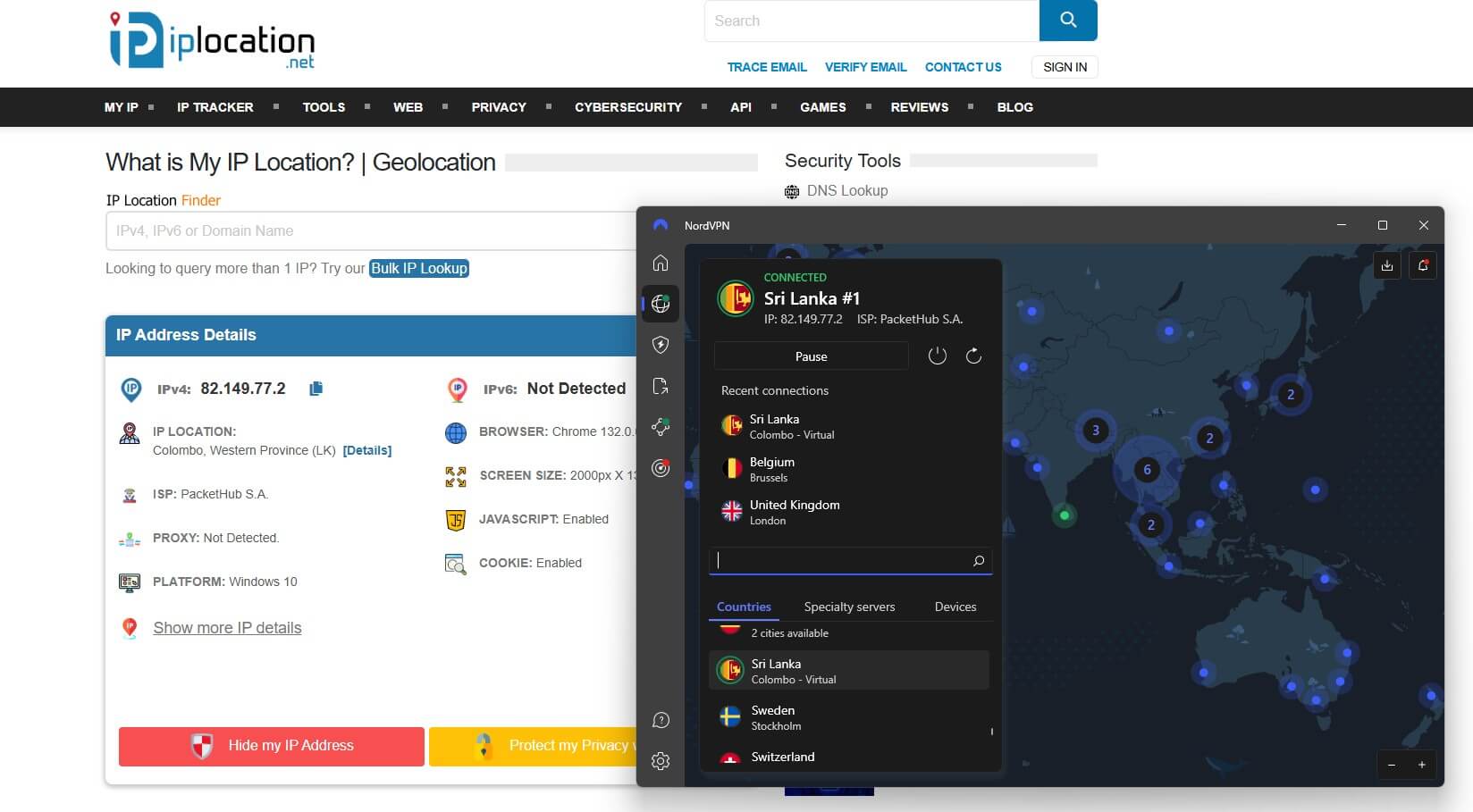1473x812 pixels.
Task: Click the VERIFY EMAIL link
Action: (865, 67)
